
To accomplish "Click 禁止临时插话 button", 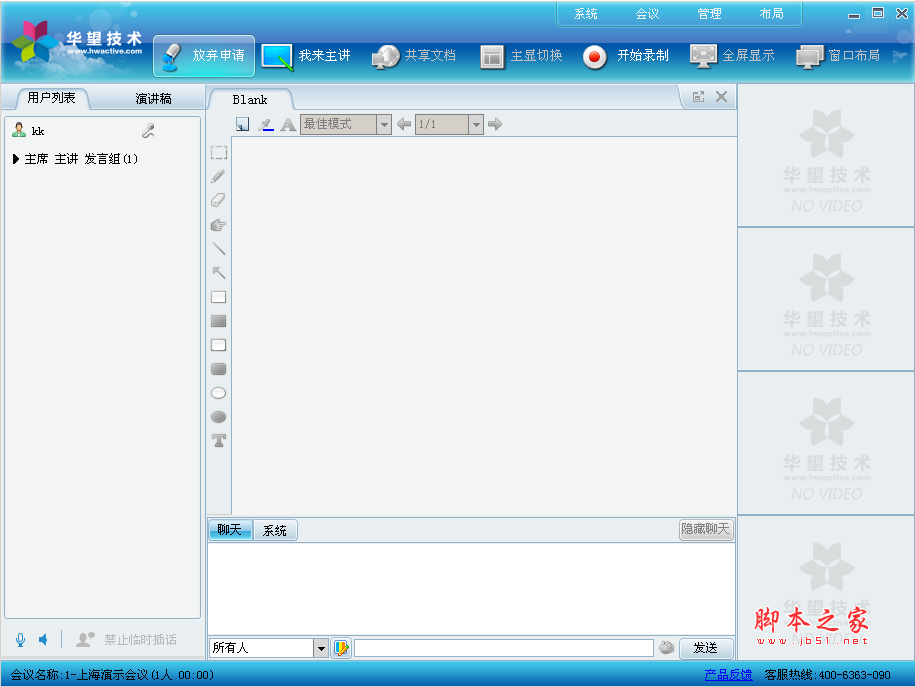I will click(127, 640).
